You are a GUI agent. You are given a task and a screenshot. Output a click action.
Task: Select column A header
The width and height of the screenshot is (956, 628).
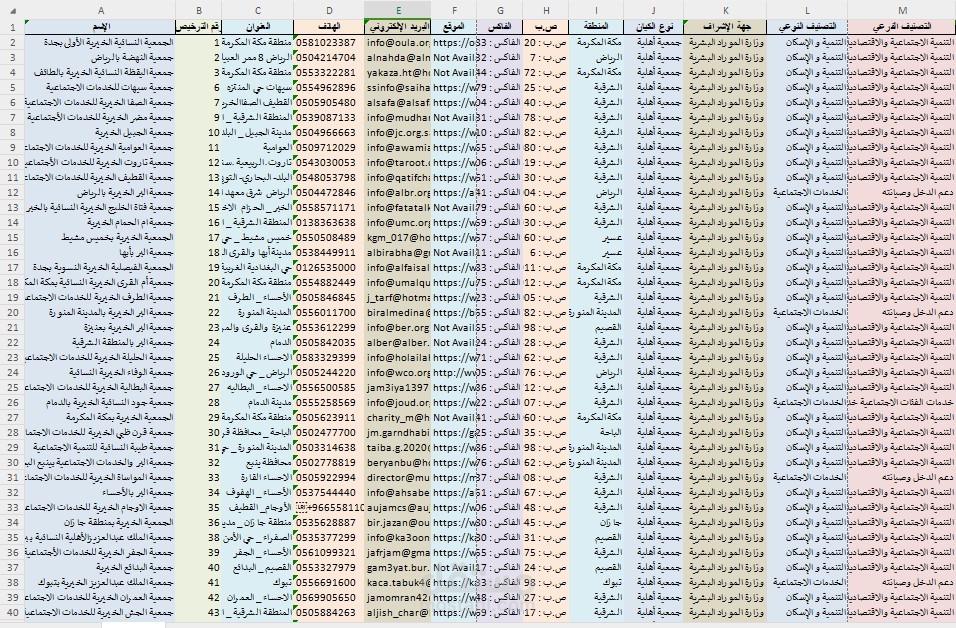coord(100,10)
